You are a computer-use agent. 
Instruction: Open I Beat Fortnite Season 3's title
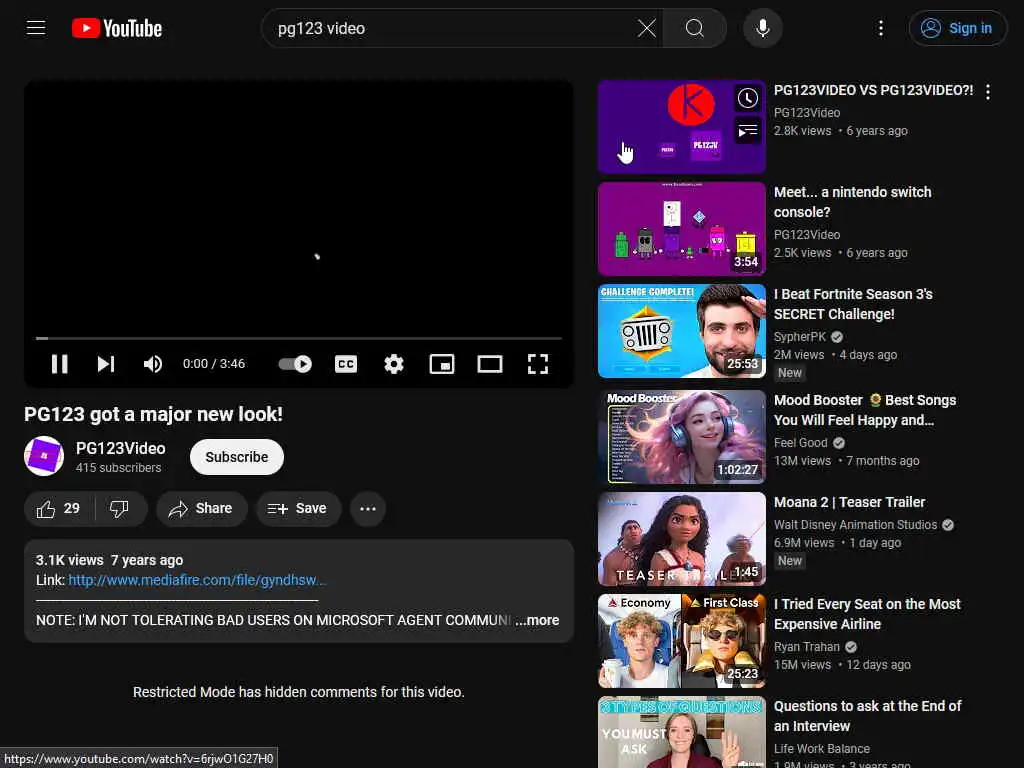(853, 304)
